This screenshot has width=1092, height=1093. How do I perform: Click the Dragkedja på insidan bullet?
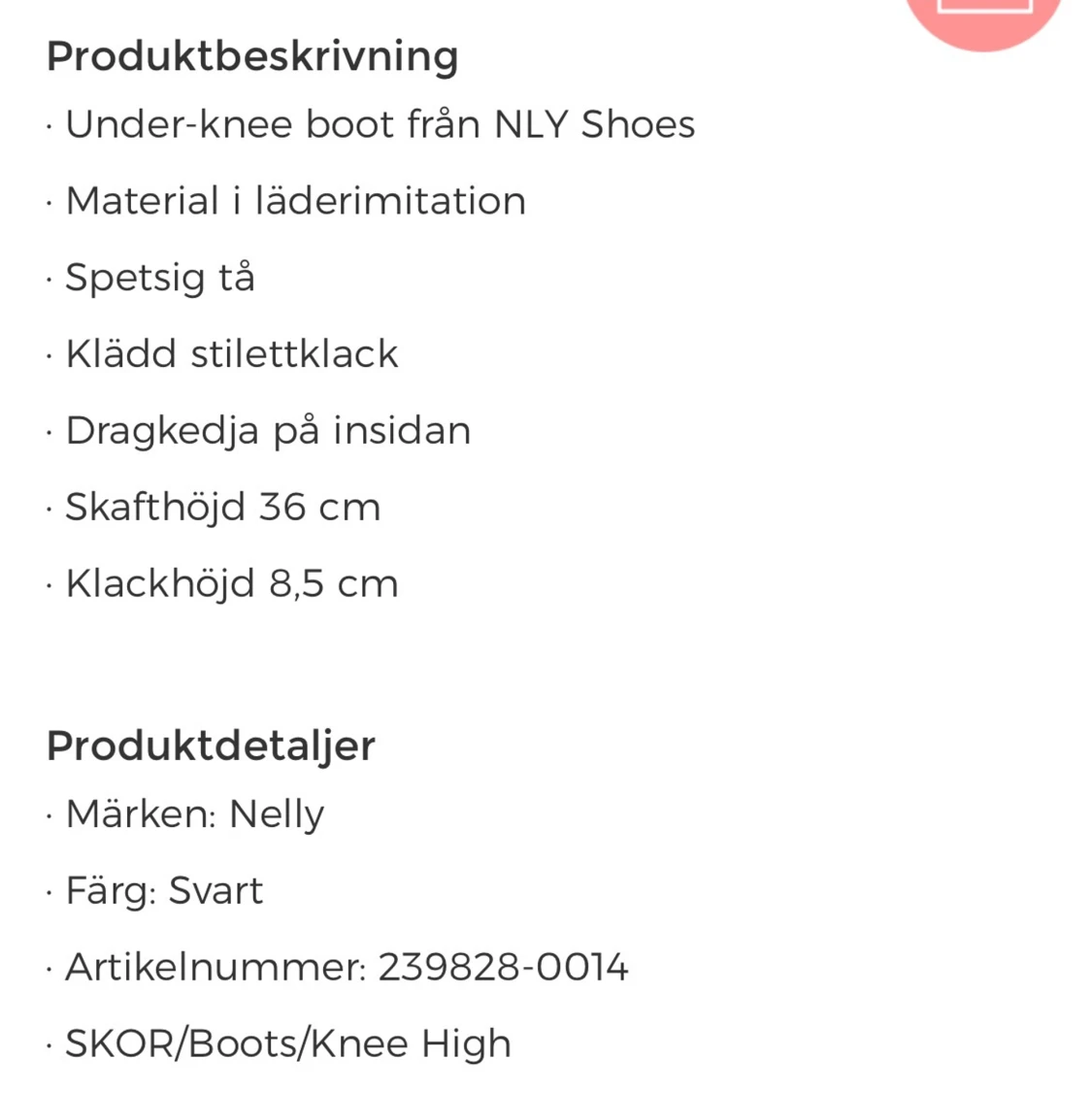click(268, 430)
